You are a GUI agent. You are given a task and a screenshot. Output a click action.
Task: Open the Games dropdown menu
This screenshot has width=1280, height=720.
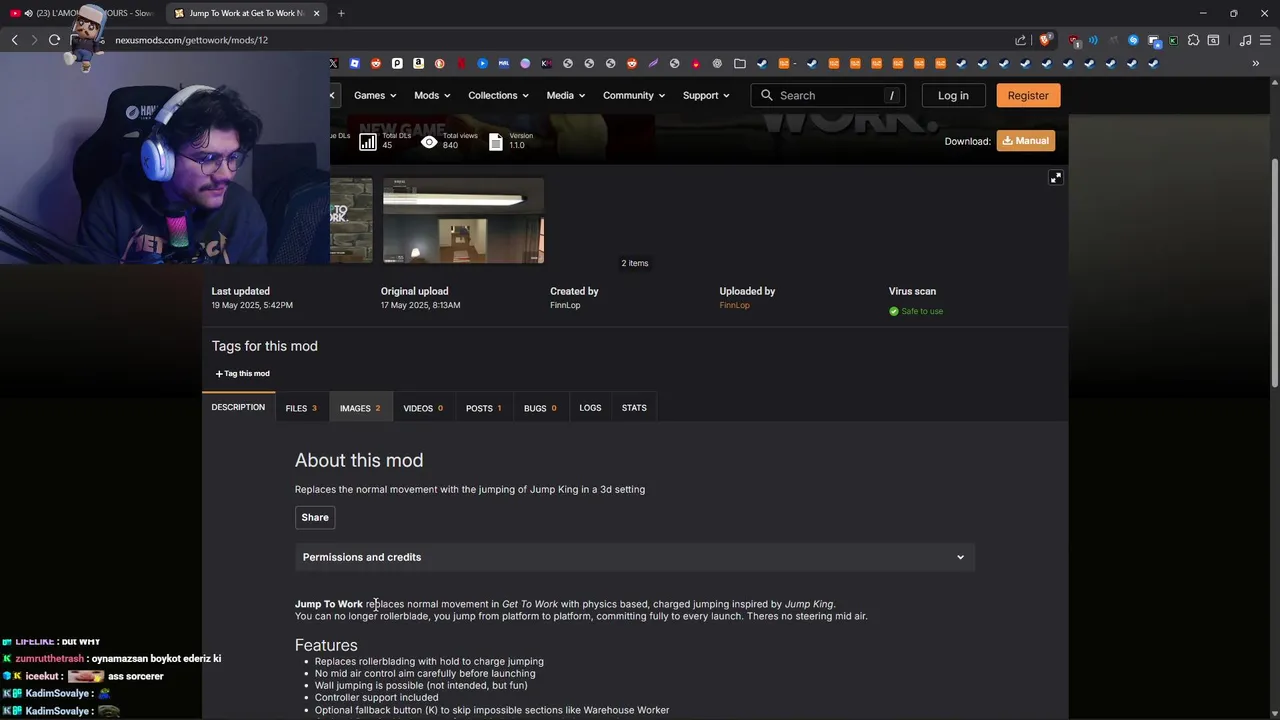[375, 95]
